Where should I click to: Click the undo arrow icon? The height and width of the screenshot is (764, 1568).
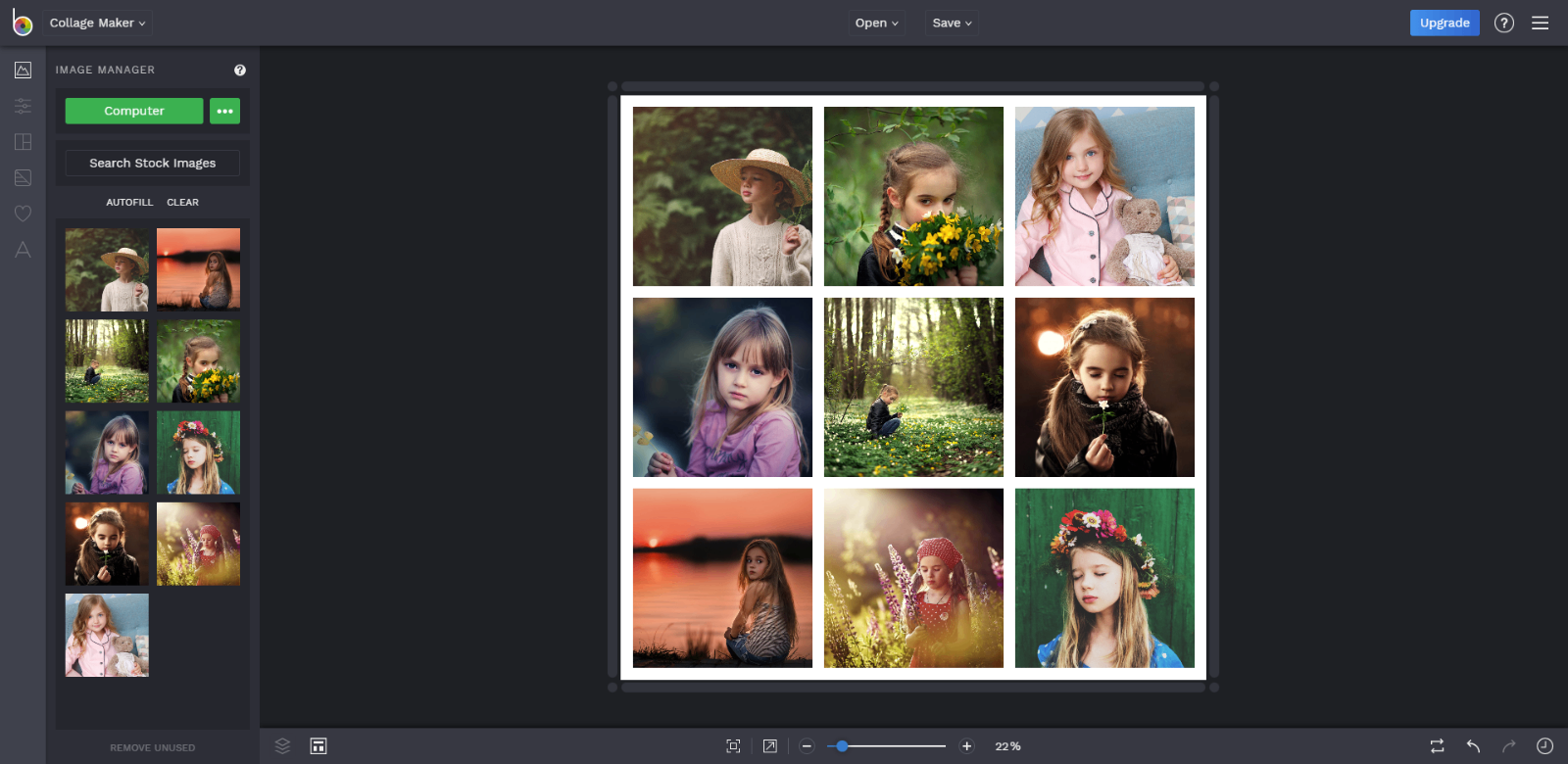[1473, 746]
